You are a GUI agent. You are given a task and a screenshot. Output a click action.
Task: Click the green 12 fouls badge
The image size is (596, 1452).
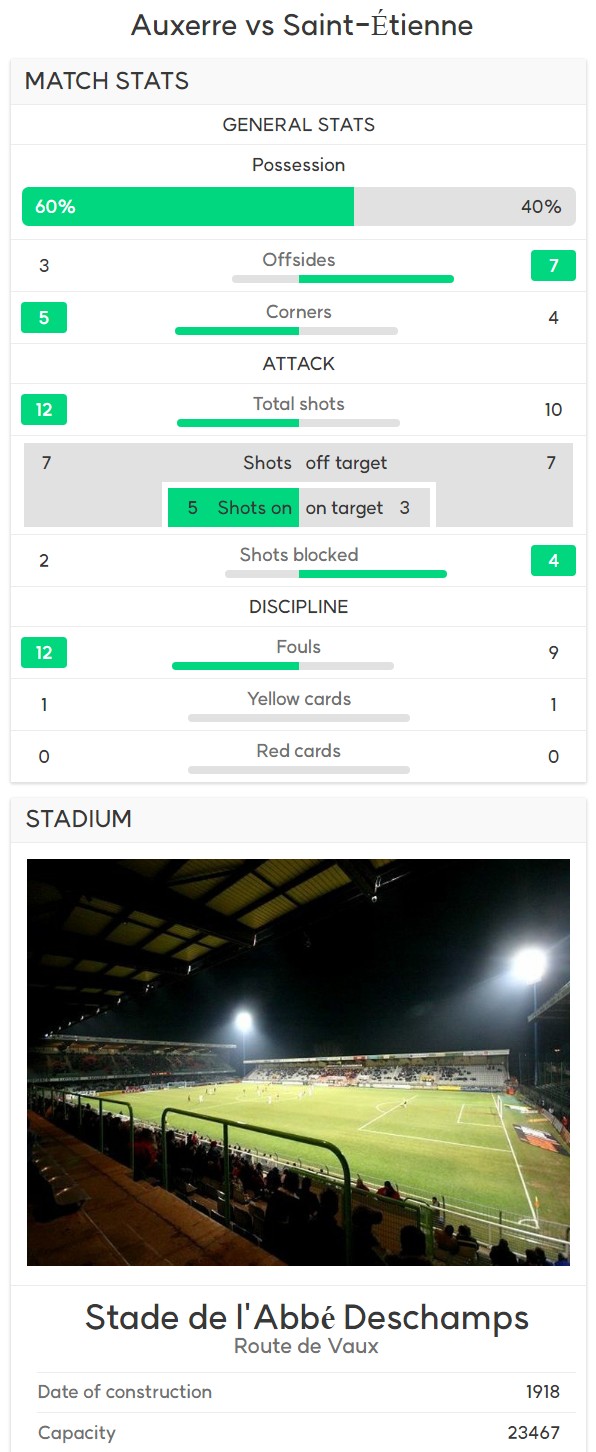(44, 652)
